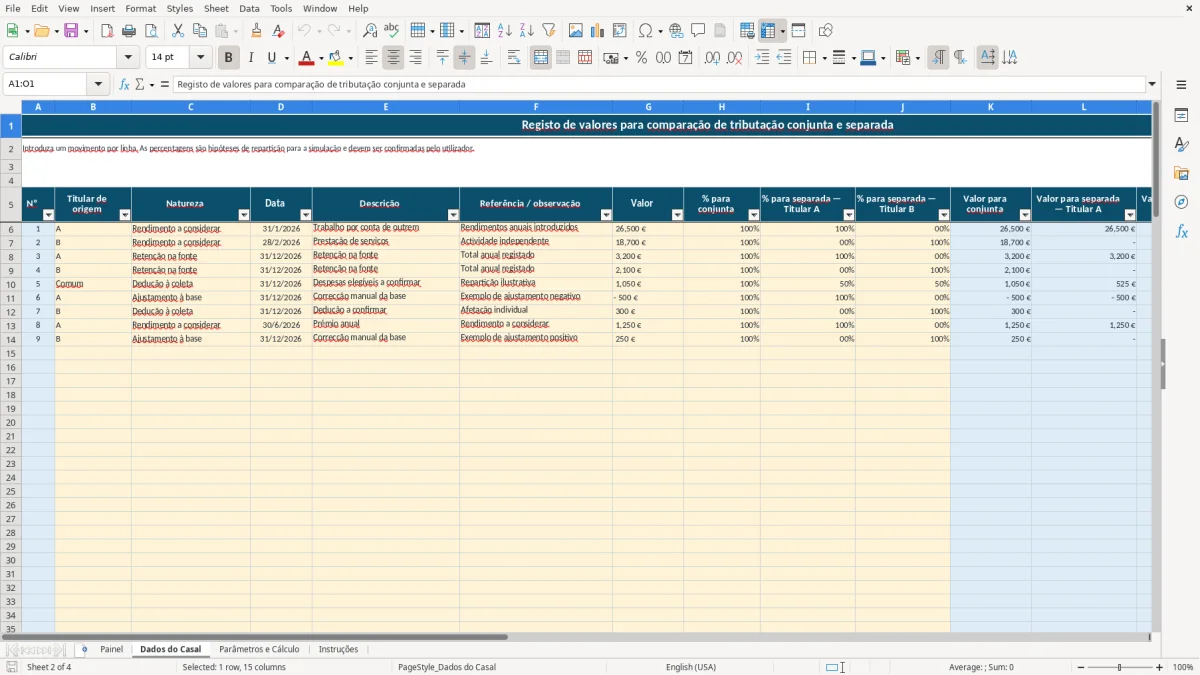Toggle the AutoFilter funnel icon
This screenshot has width=1200, height=675.
(x=548, y=31)
